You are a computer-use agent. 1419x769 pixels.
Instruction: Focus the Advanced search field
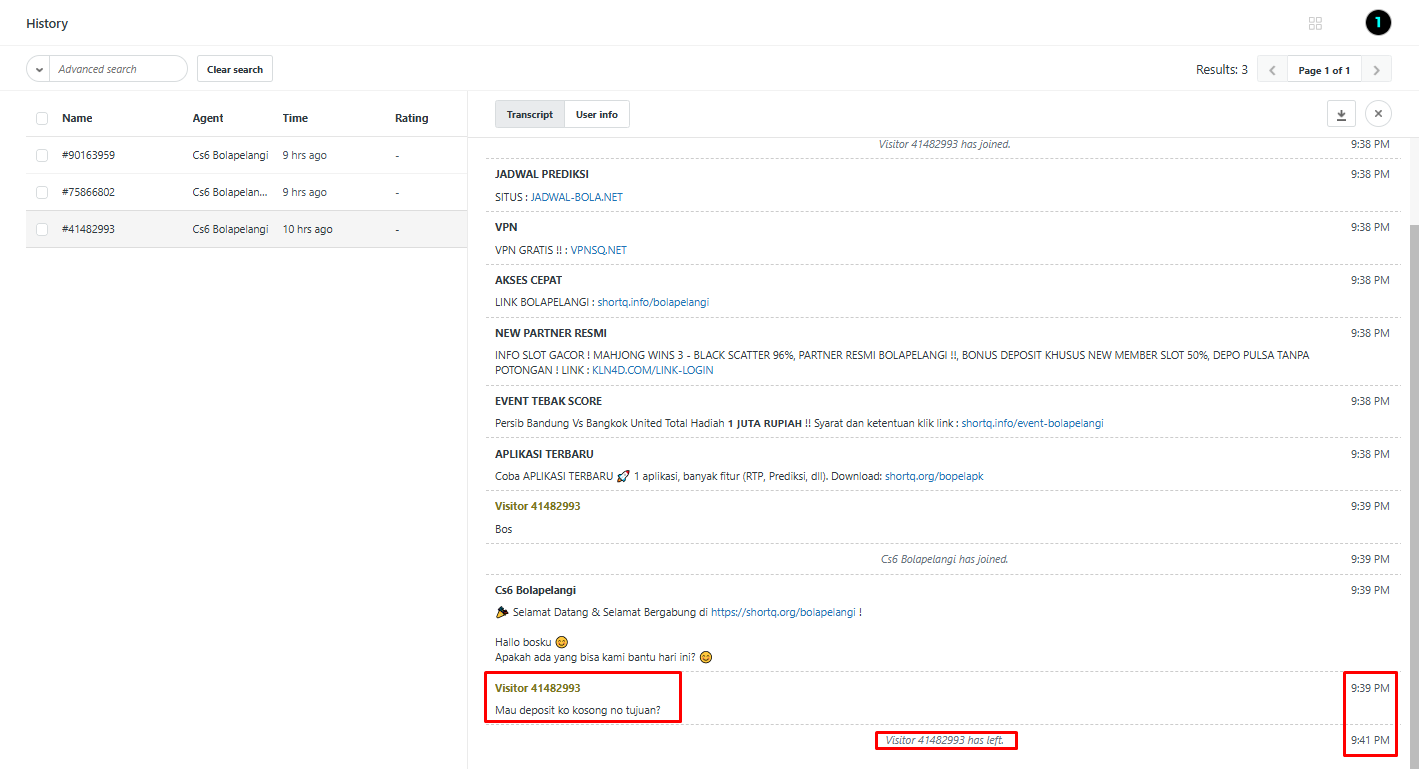(x=118, y=69)
